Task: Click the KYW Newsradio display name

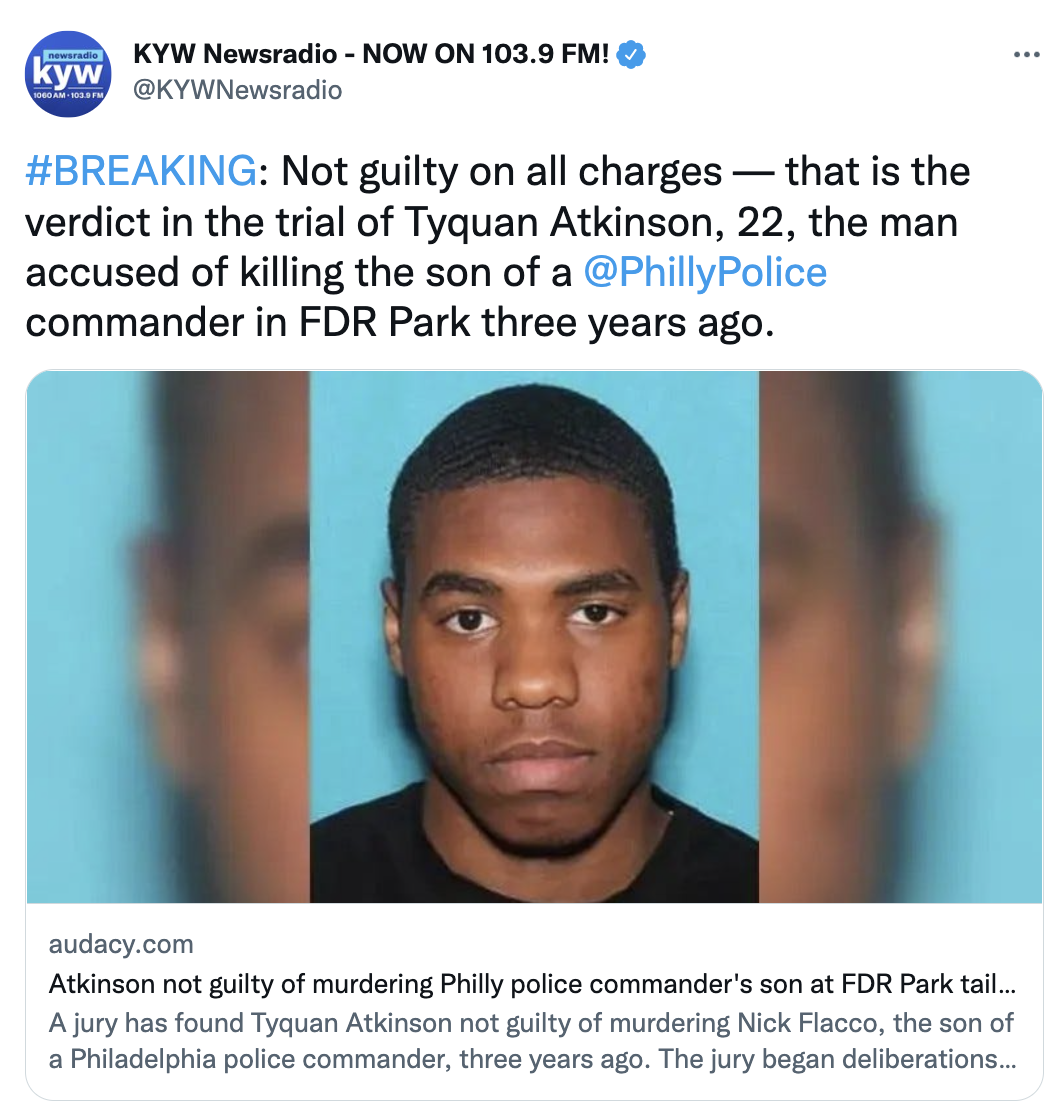Action: (371, 53)
